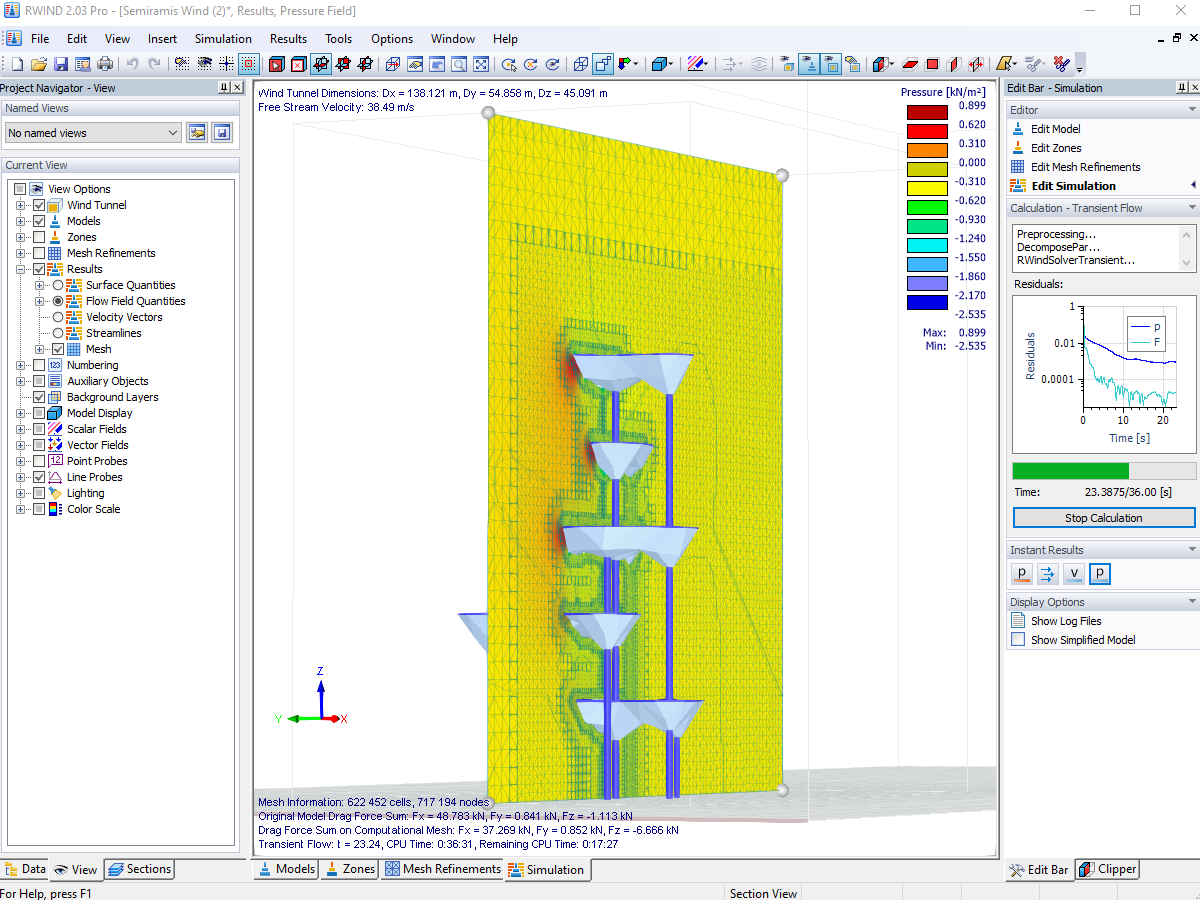Click the residuals plot graph
The image size is (1200, 900).
(1103, 376)
